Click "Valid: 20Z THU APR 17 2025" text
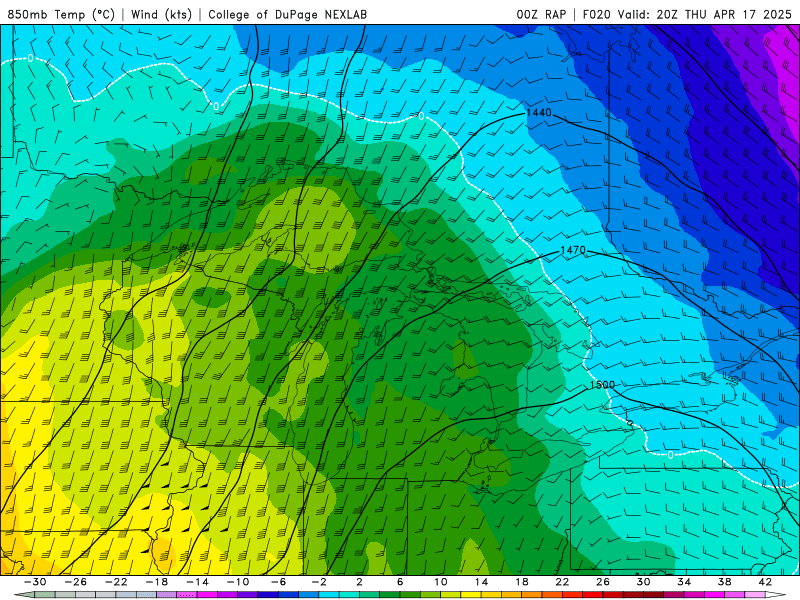Screen dimensions: 800x600 click(x=705, y=14)
